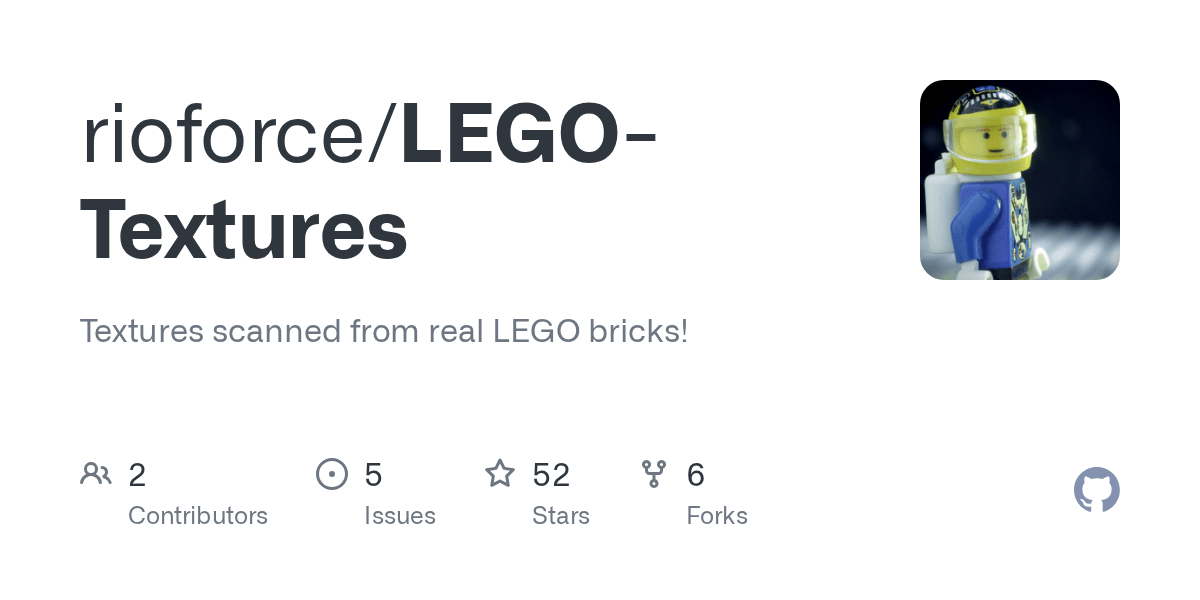
Task: Click the Forks branch icon
Action: [654, 474]
